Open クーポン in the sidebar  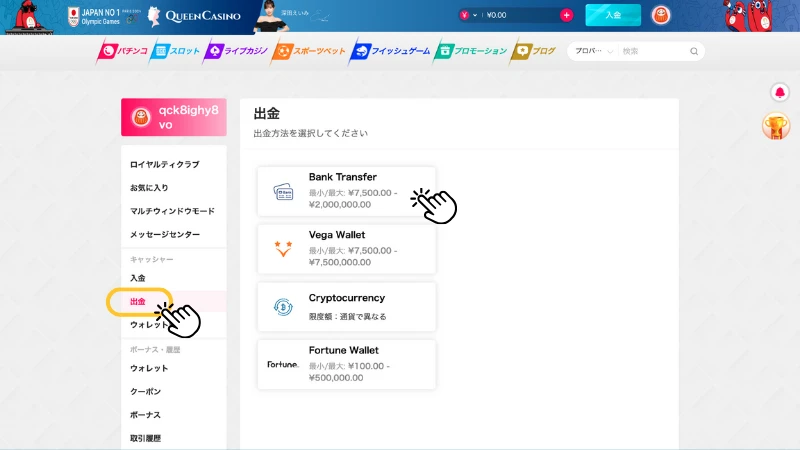click(x=145, y=392)
